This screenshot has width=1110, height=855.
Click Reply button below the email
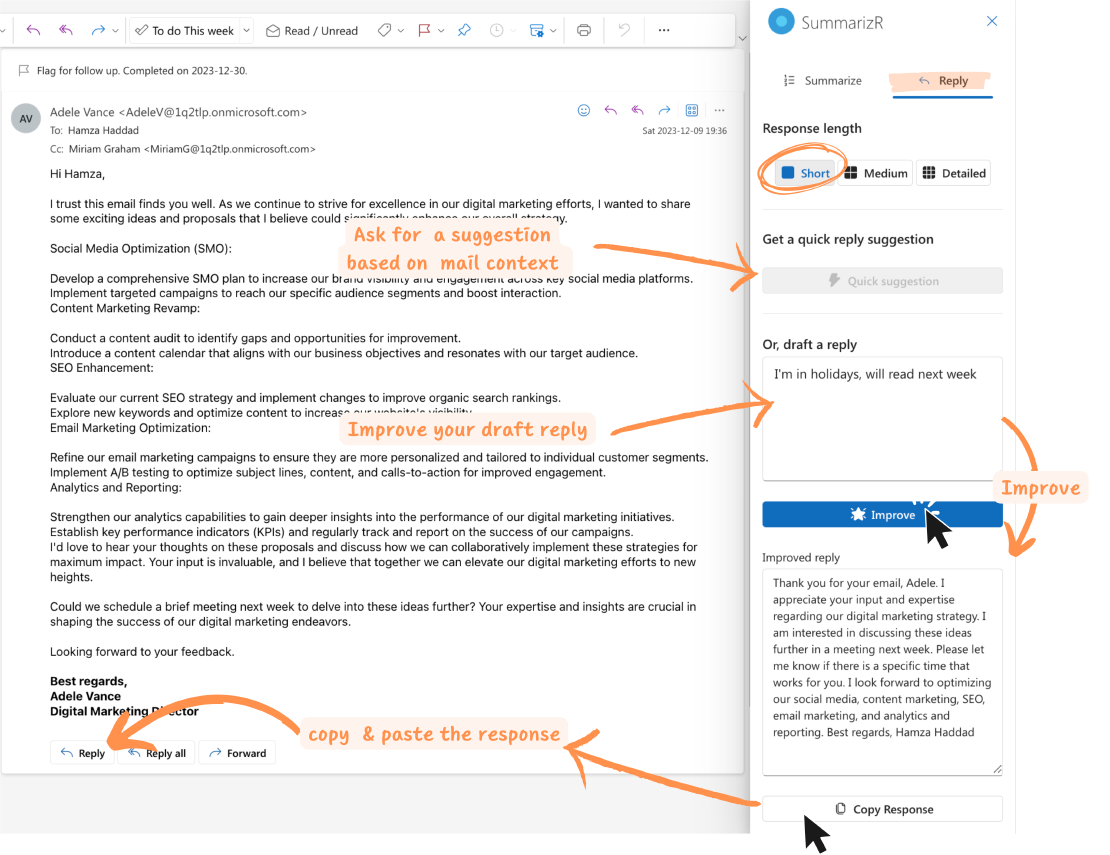[x=83, y=753]
